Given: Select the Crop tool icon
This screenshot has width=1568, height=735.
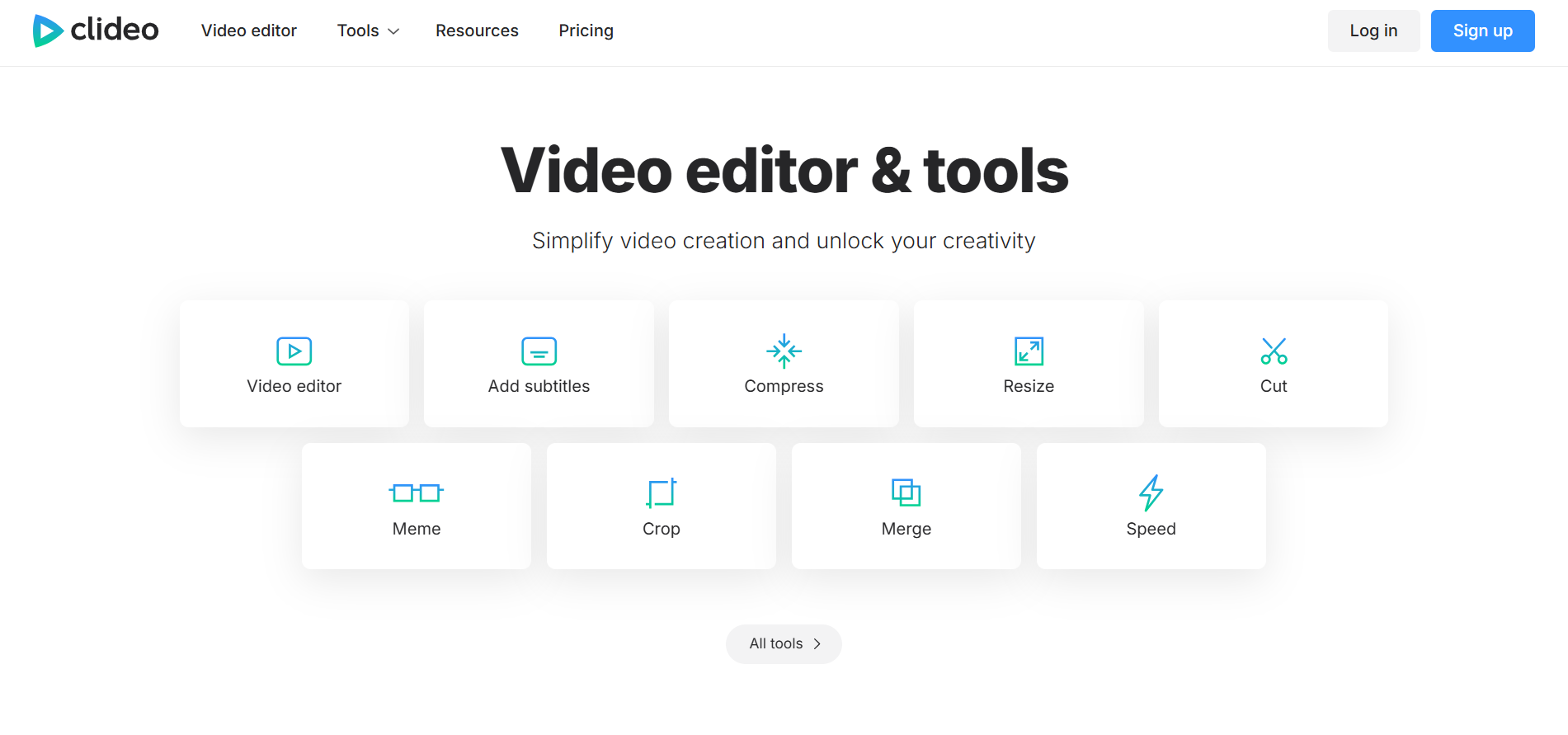Looking at the screenshot, I should [662, 493].
